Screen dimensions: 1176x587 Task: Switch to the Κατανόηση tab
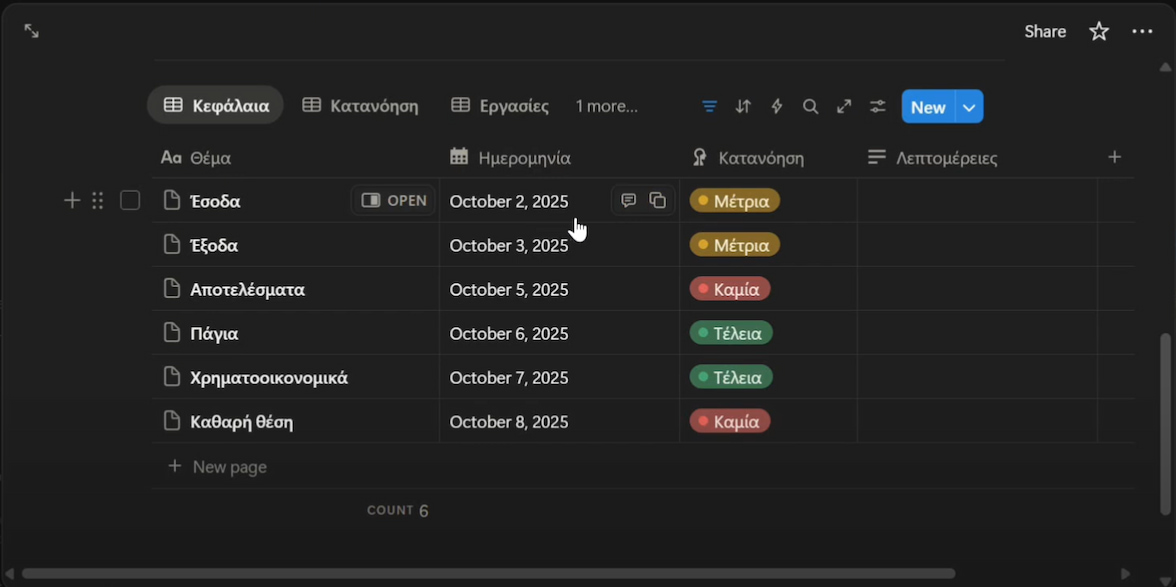(x=361, y=106)
